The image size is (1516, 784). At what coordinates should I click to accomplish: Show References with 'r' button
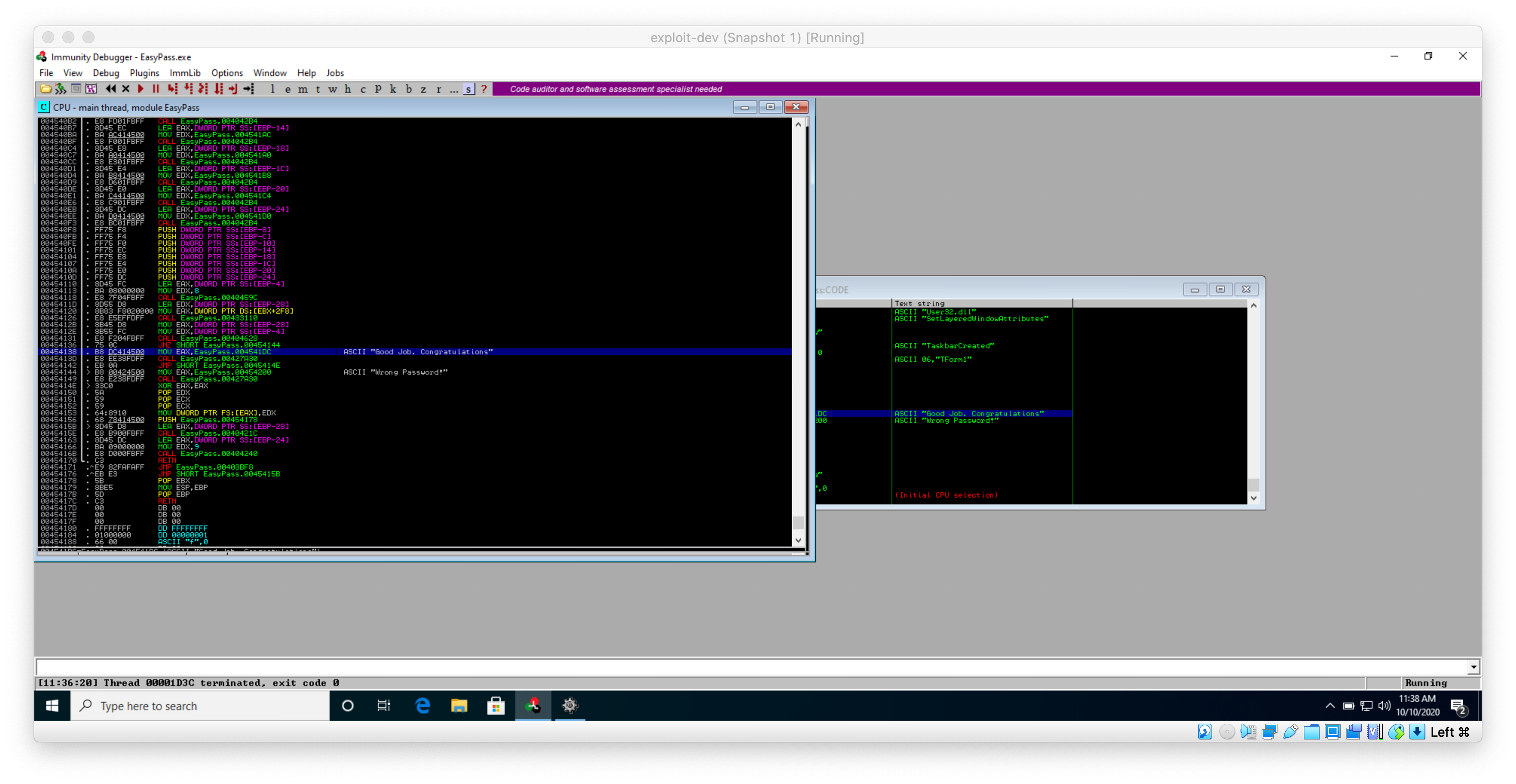coord(438,89)
